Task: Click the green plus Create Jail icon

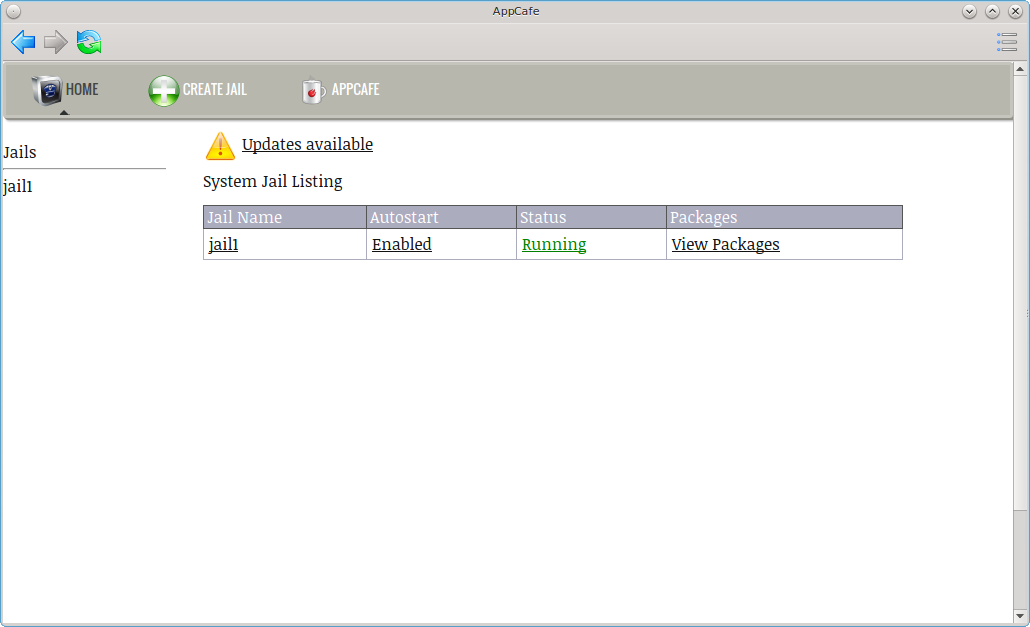Action: point(164,91)
